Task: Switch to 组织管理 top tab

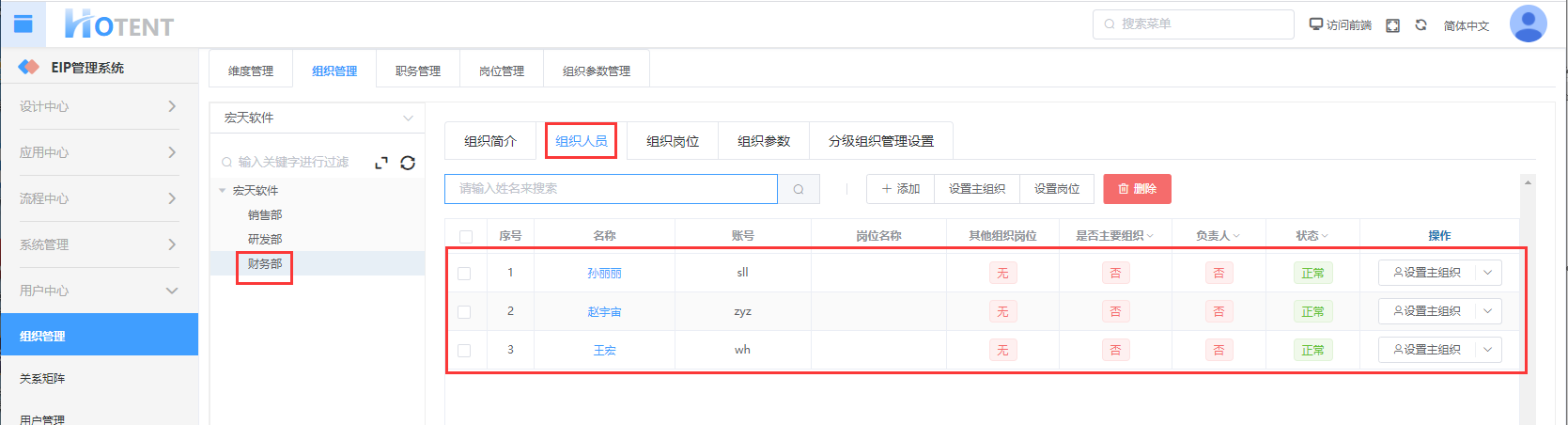Action: (x=334, y=71)
